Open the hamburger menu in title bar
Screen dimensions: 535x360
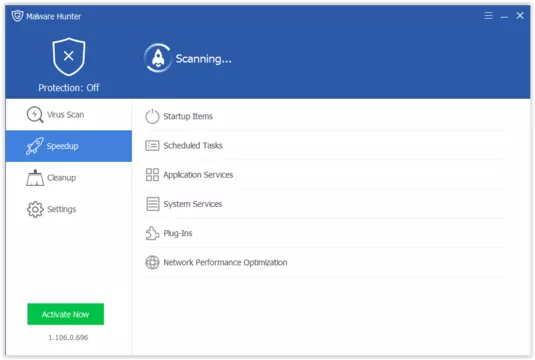click(488, 16)
